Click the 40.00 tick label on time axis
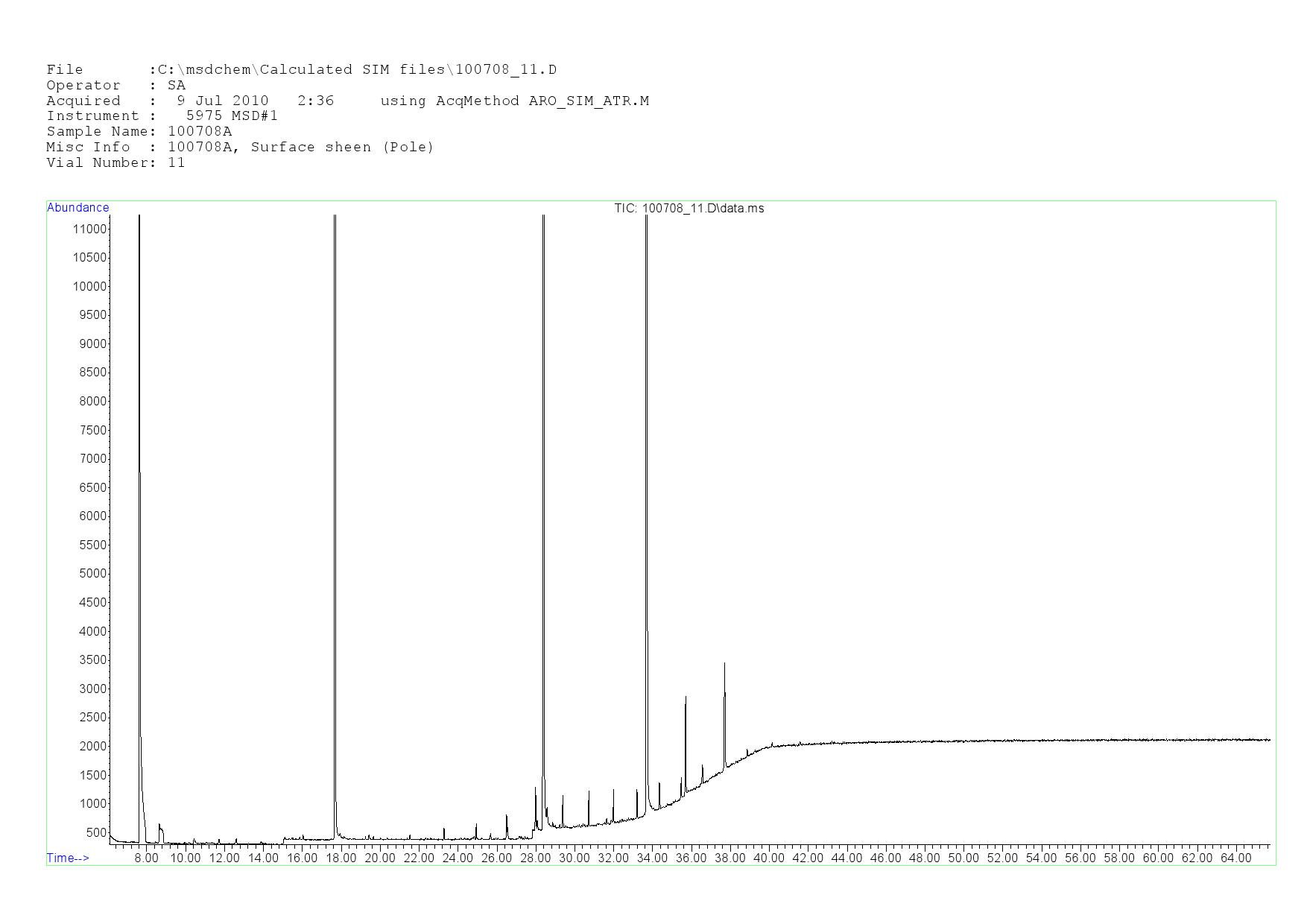1307x924 pixels. (768, 858)
